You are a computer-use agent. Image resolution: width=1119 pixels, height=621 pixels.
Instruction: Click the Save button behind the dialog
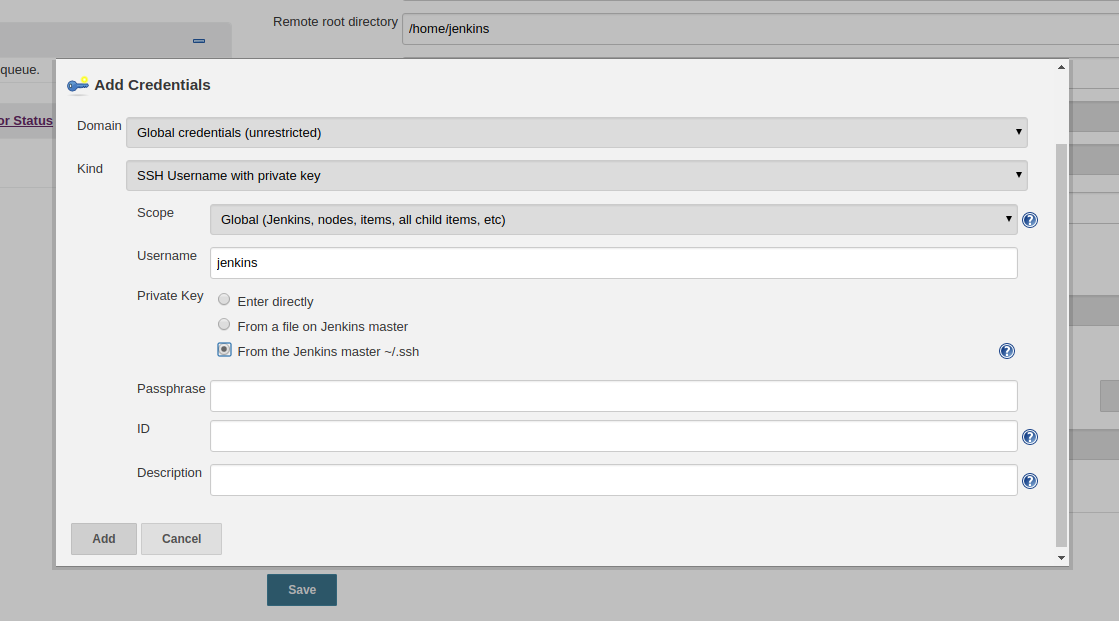point(302,590)
